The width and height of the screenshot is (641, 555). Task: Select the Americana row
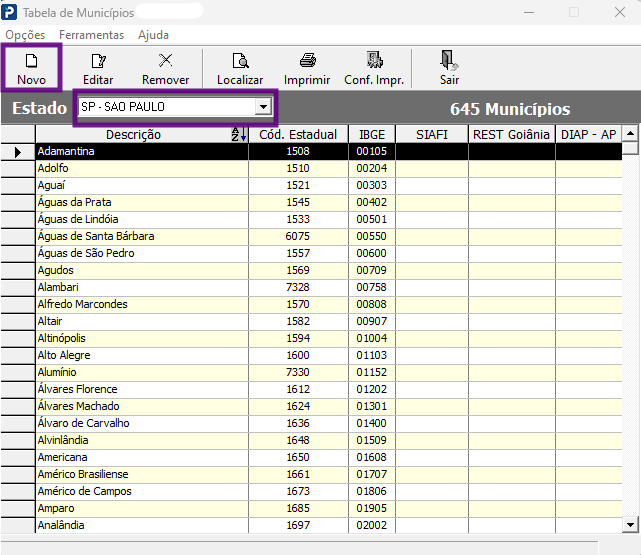[329, 457]
